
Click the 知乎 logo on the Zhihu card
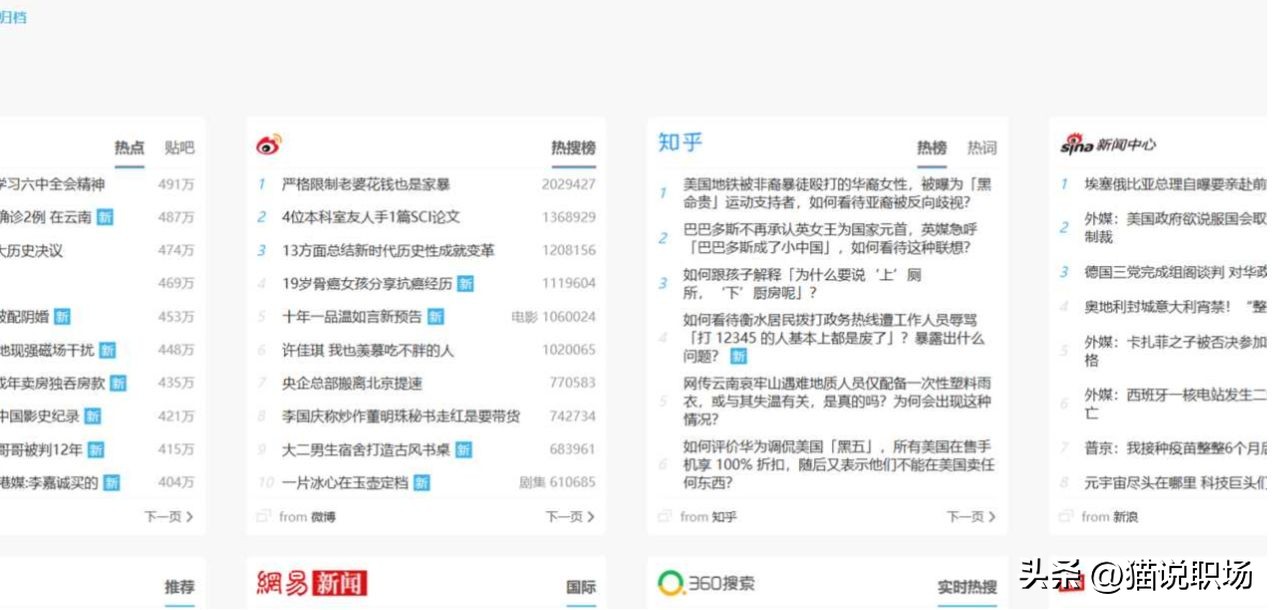[680, 140]
